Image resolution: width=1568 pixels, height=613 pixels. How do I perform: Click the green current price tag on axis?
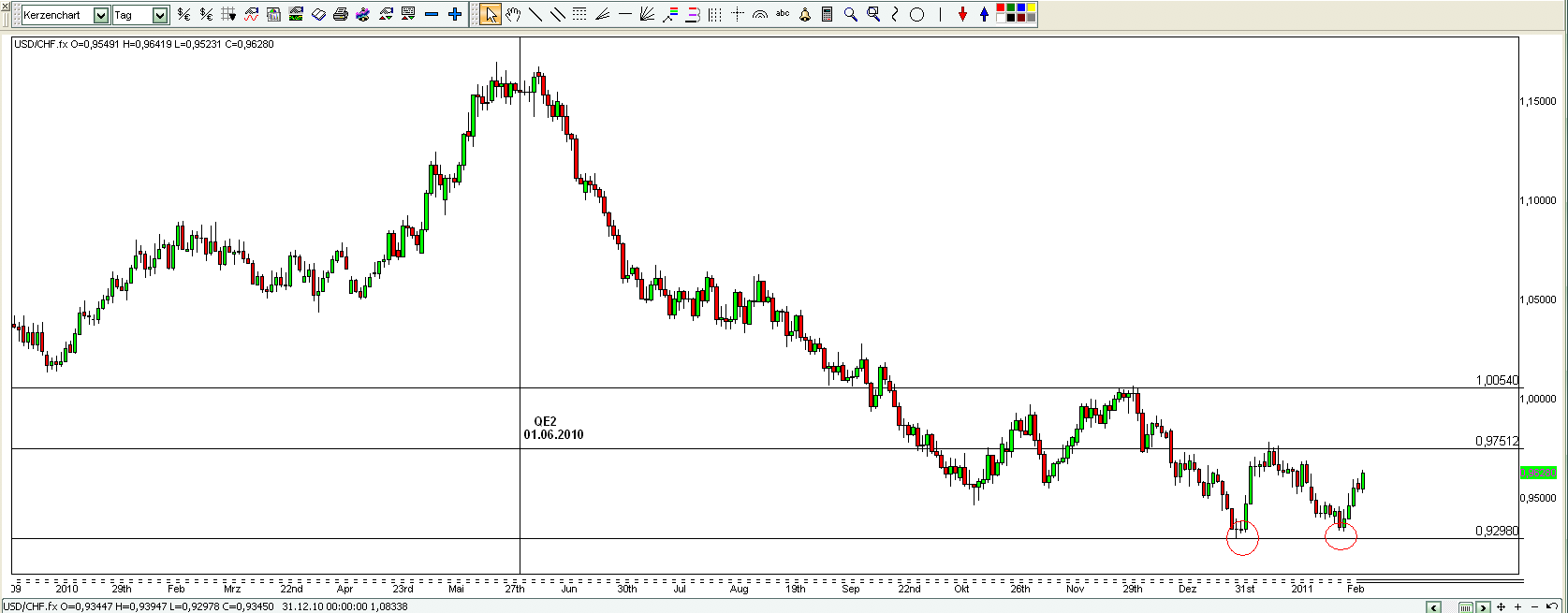click(1538, 474)
